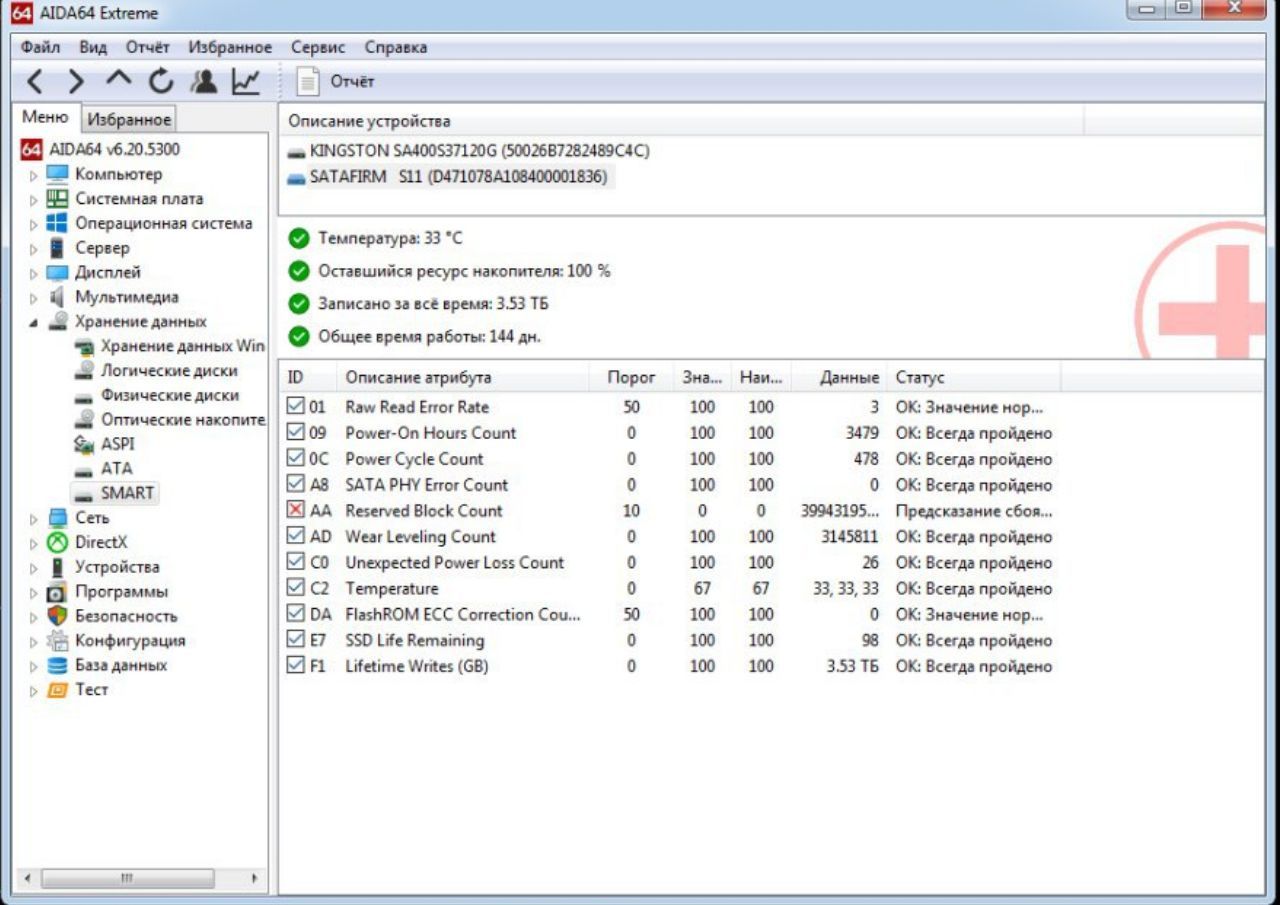The image size is (1280, 905).
Task: Click the Отчёт report button
Action: click(337, 82)
